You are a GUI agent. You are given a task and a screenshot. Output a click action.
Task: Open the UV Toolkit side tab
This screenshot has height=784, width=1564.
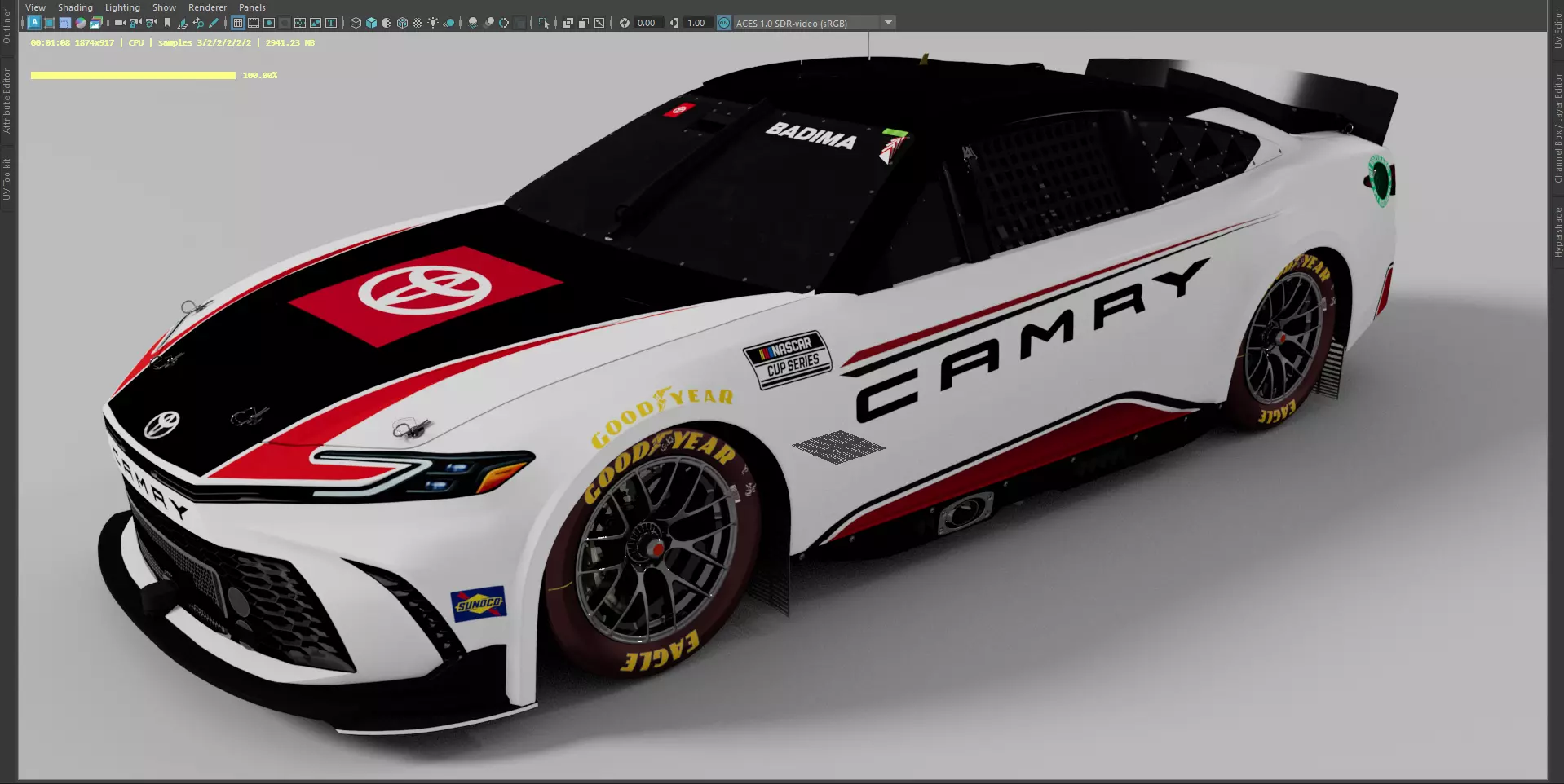pyautogui.click(x=7, y=178)
